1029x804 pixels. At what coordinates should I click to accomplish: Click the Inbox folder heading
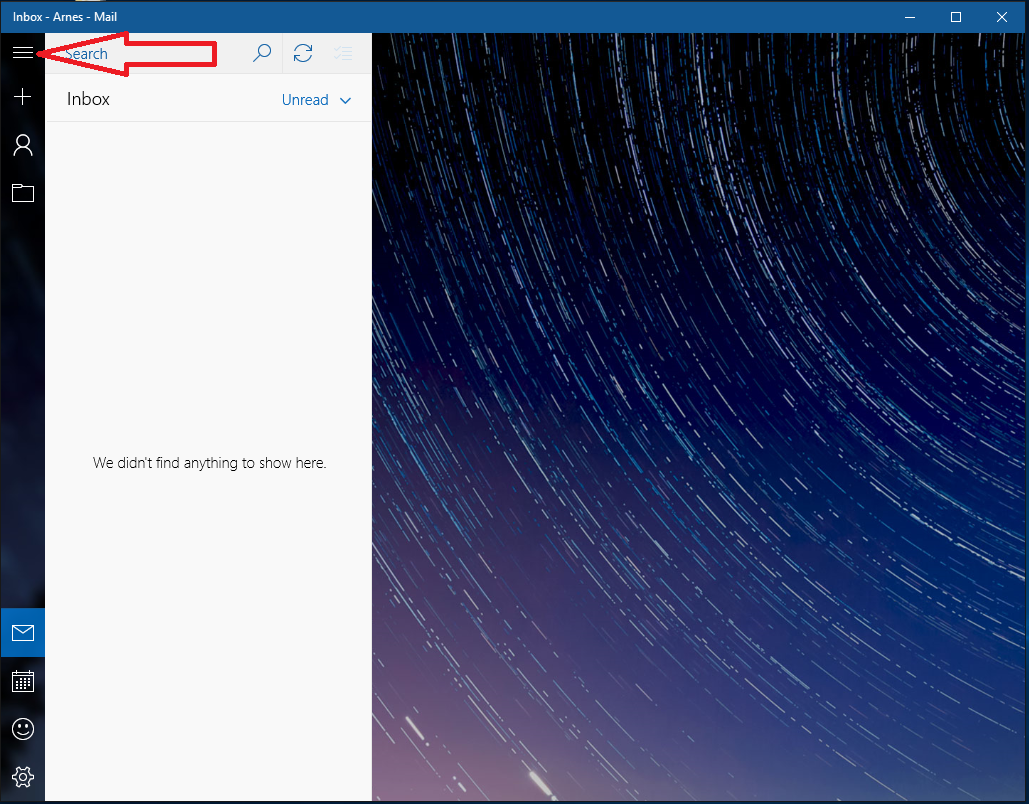(88, 99)
